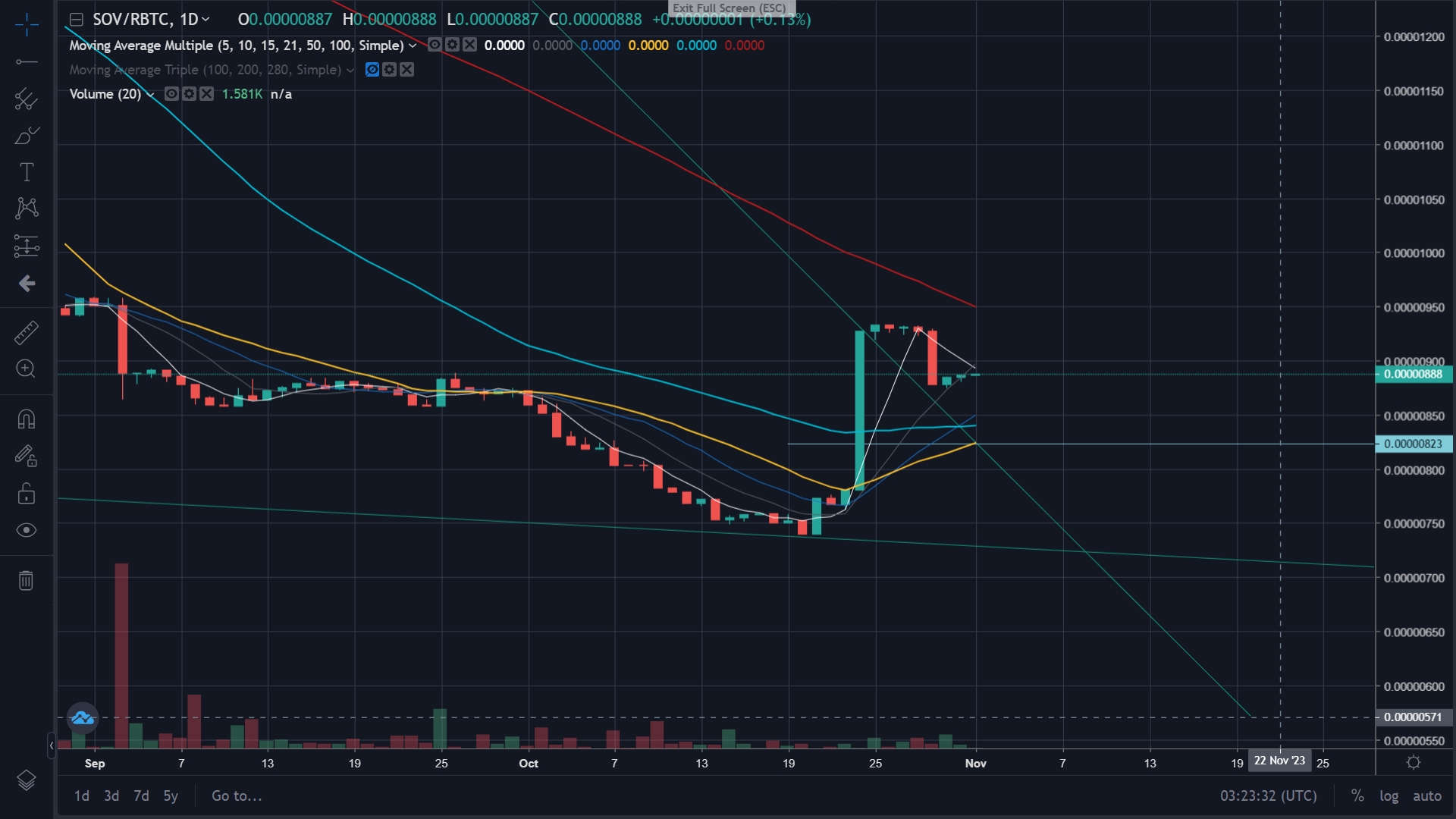Click the trash can remove drawings icon
The image size is (1456, 819).
(x=27, y=581)
